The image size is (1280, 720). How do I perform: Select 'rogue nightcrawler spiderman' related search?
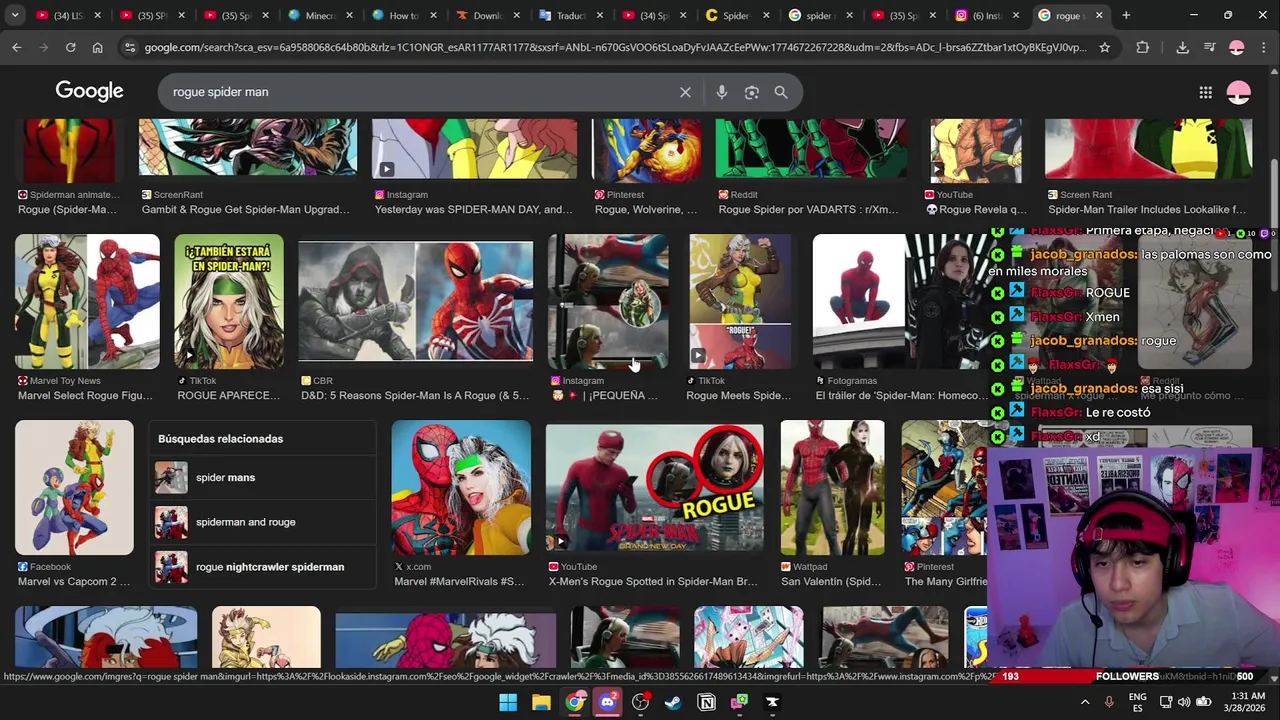(x=263, y=567)
